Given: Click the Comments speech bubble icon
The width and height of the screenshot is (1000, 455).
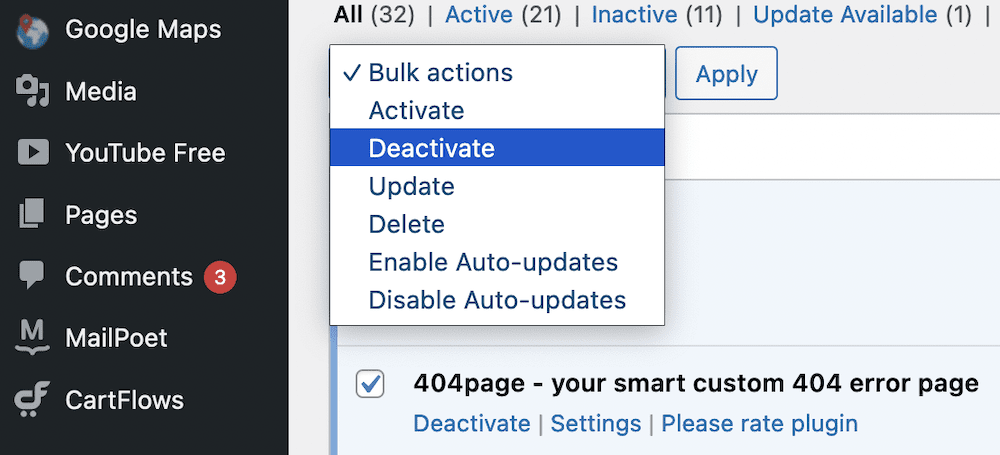Looking at the screenshot, I should 33,276.
